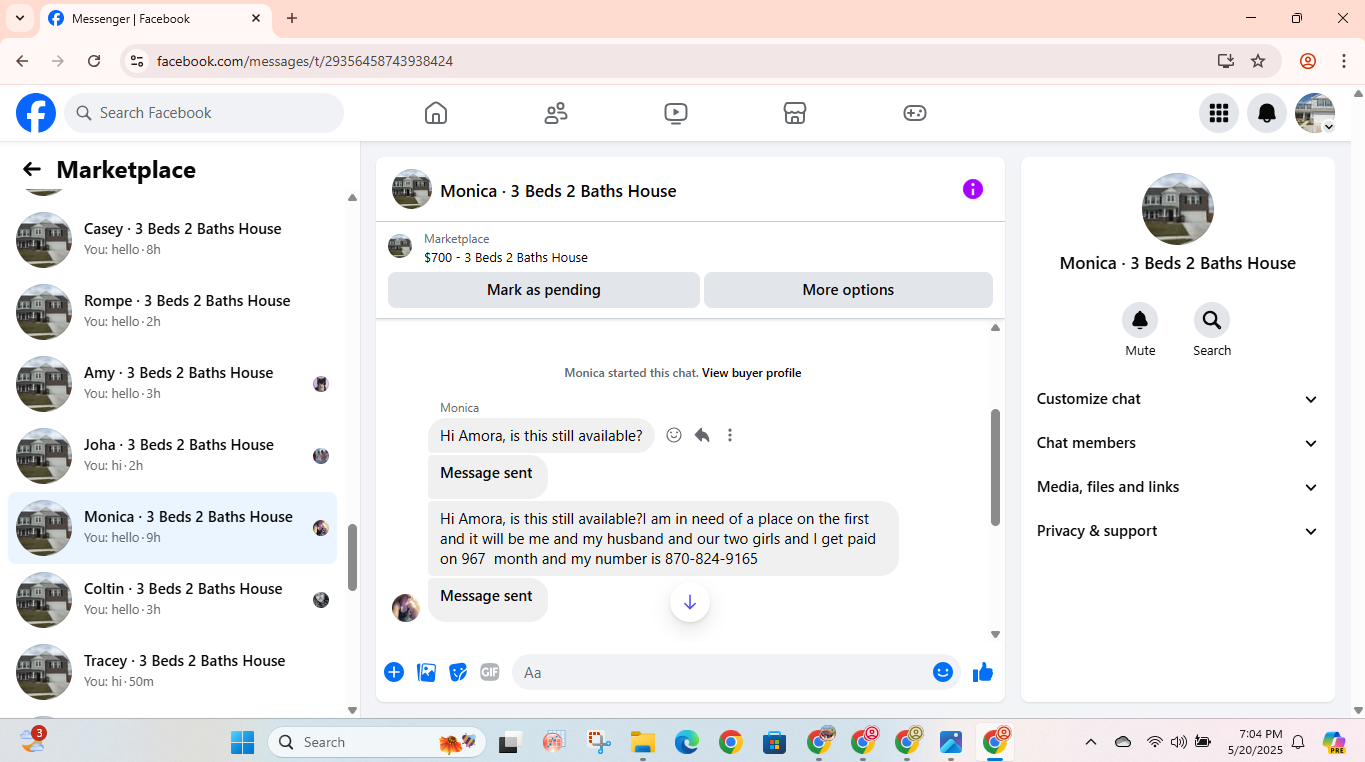This screenshot has width=1365, height=762.
Task: React to Monica's message with emoji icon
Action: tap(674, 435)
